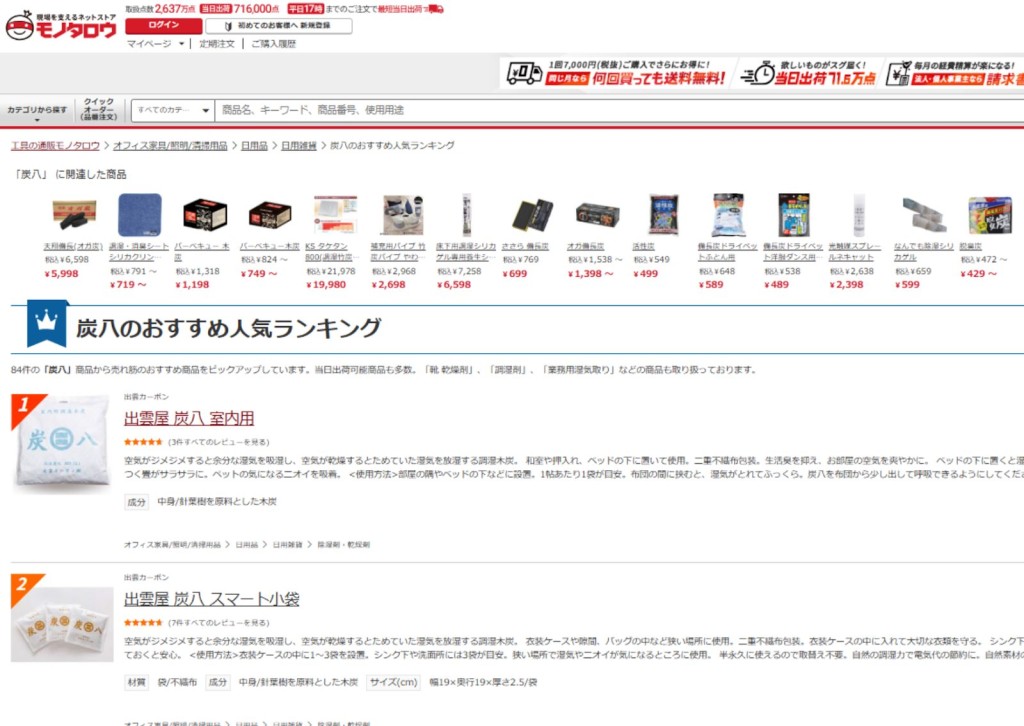Open the 日用品 link in the top breadcrumb
The image size is (1024, 726).
pyautogui.click(x=254, y=146)
